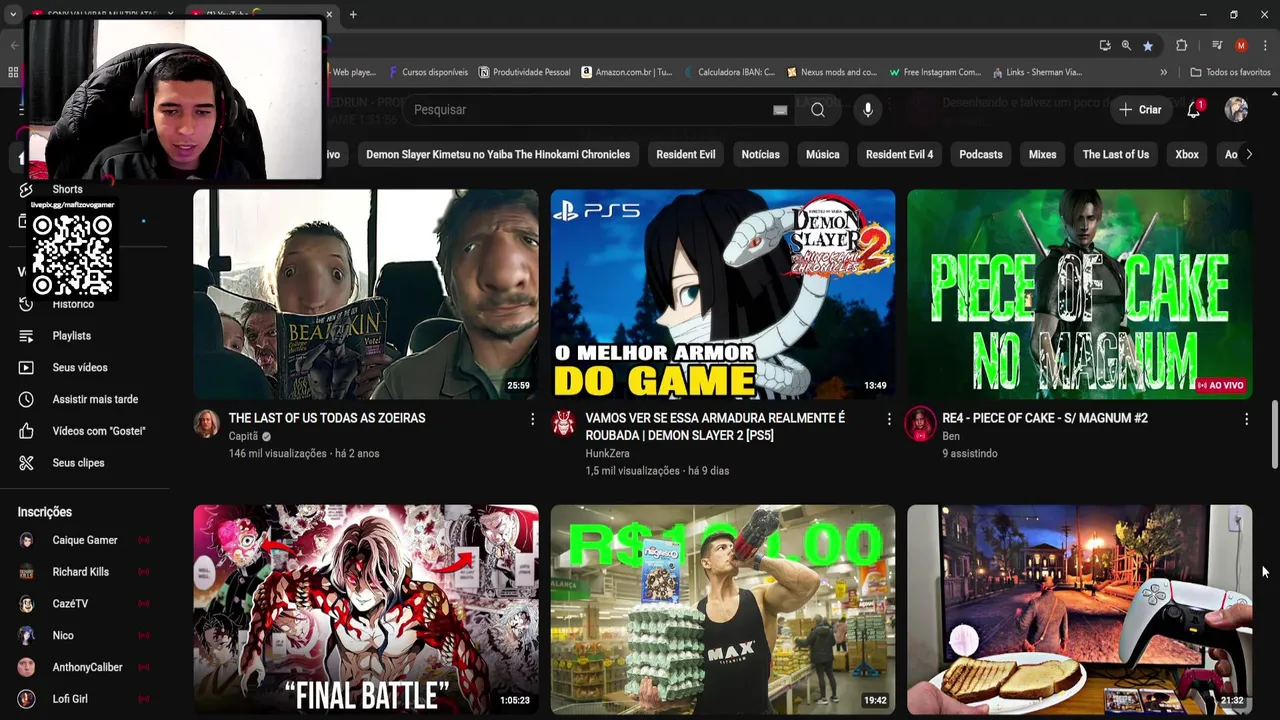Select the Notícias chip
The height and width of the screenshot is (720, 1280).
click(760, 154)
